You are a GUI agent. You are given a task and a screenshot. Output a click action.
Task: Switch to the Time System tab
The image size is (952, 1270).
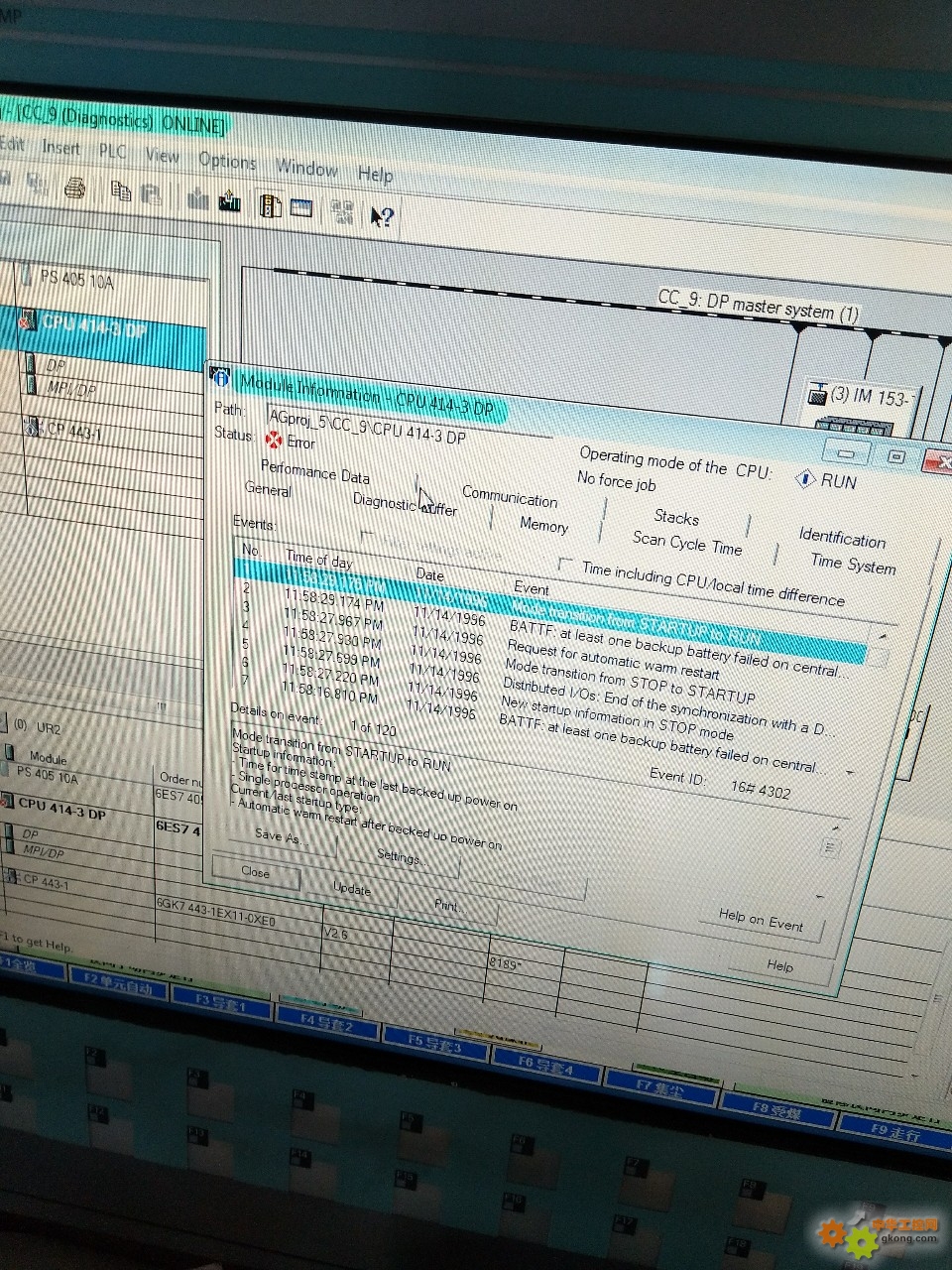pyautogui.click(x=853, y=564)
